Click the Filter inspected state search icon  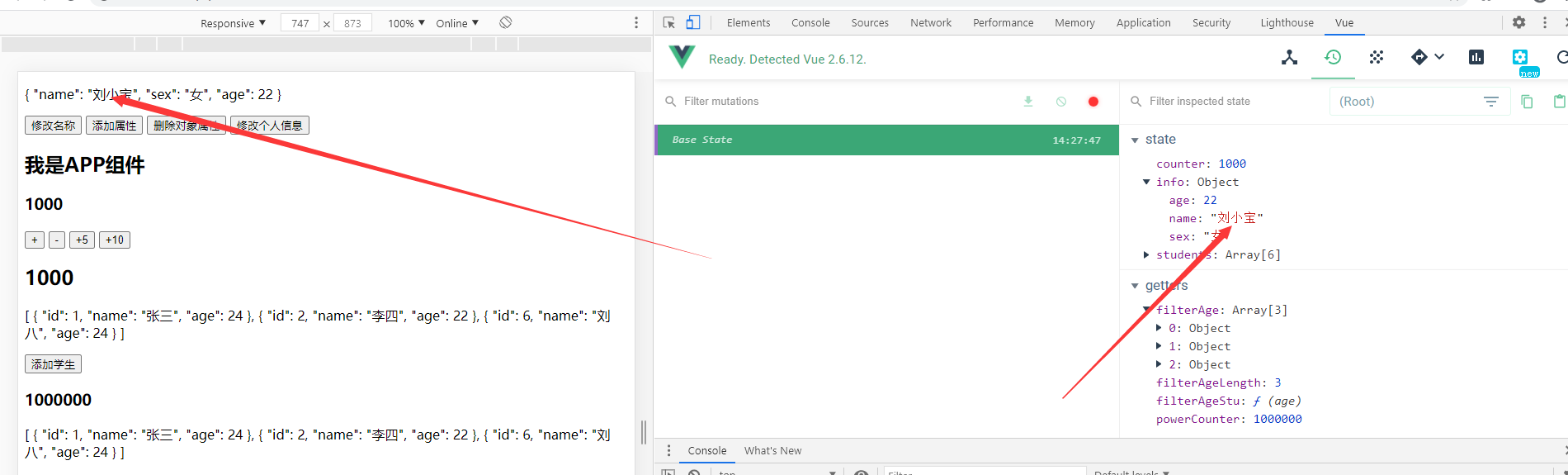(1136, 102)
